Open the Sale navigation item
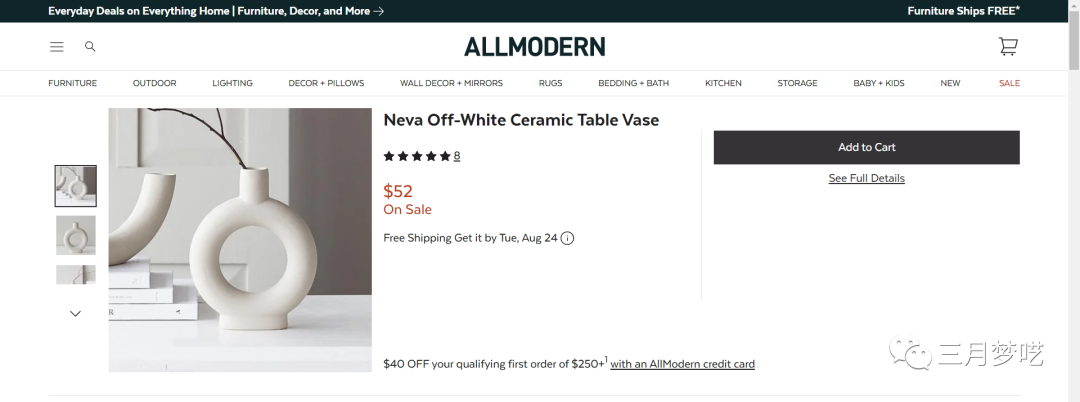 pyautogui.click(x=1009, y=83)
